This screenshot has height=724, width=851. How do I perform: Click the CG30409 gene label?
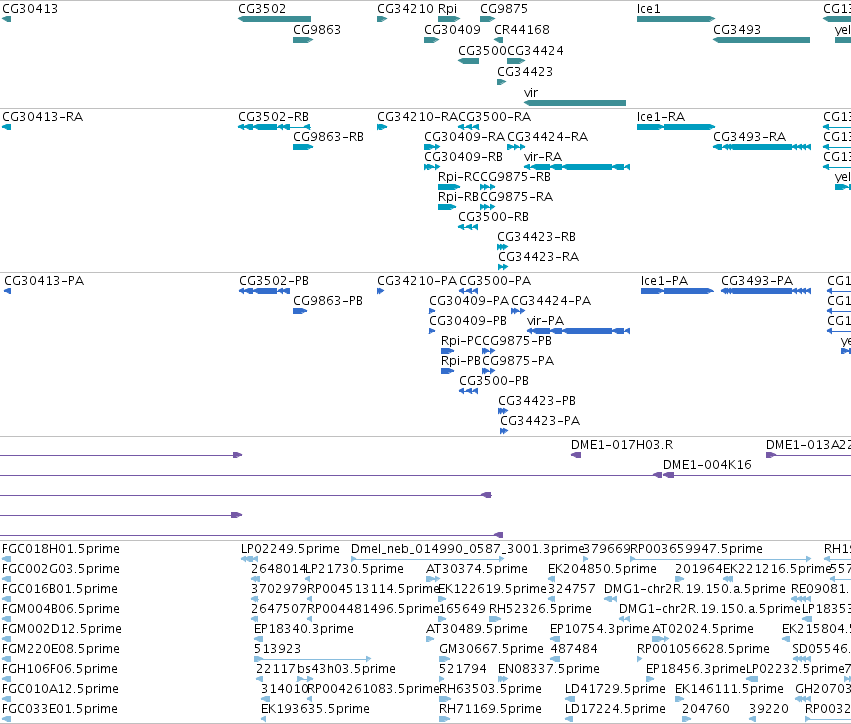tap(452, 30)
